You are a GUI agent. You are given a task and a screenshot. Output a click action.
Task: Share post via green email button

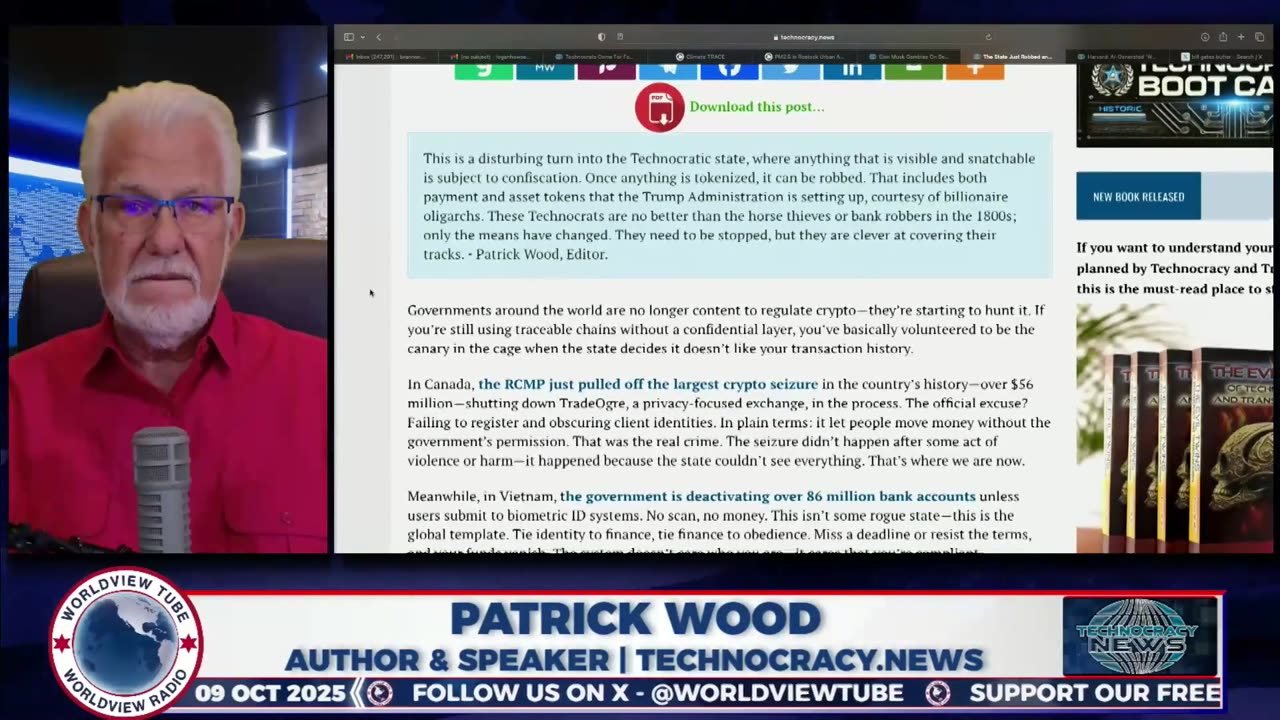coord(913,71)
